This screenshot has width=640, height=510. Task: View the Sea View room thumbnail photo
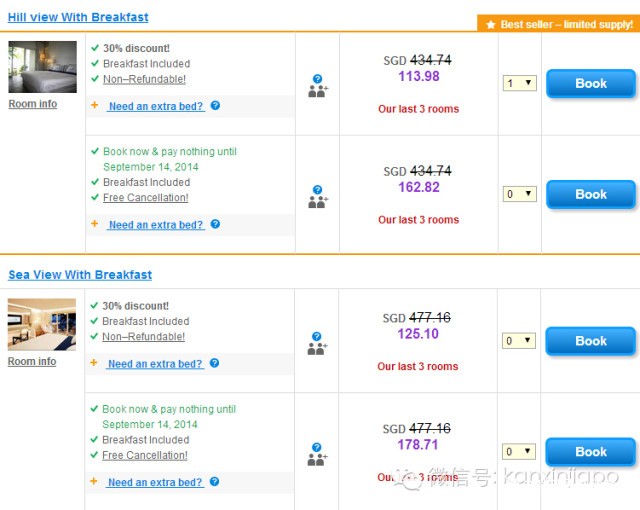42,324
